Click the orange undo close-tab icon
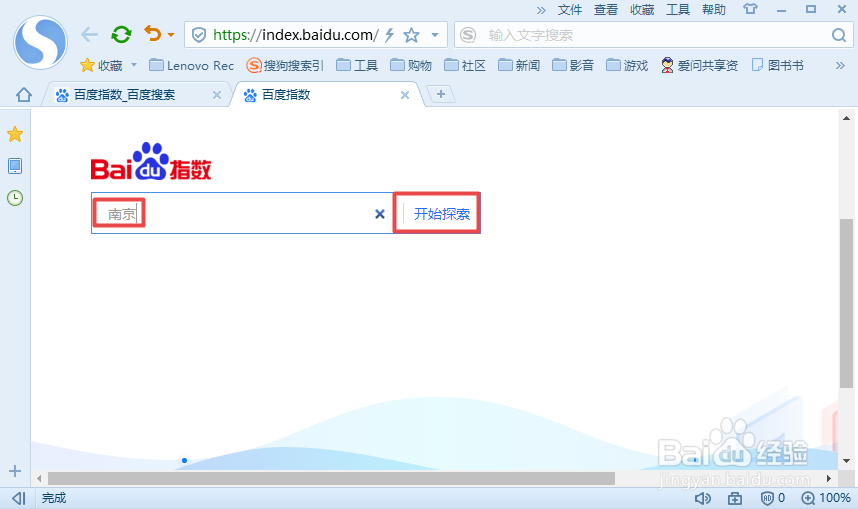The image size is (858, 509). (153, 34)
